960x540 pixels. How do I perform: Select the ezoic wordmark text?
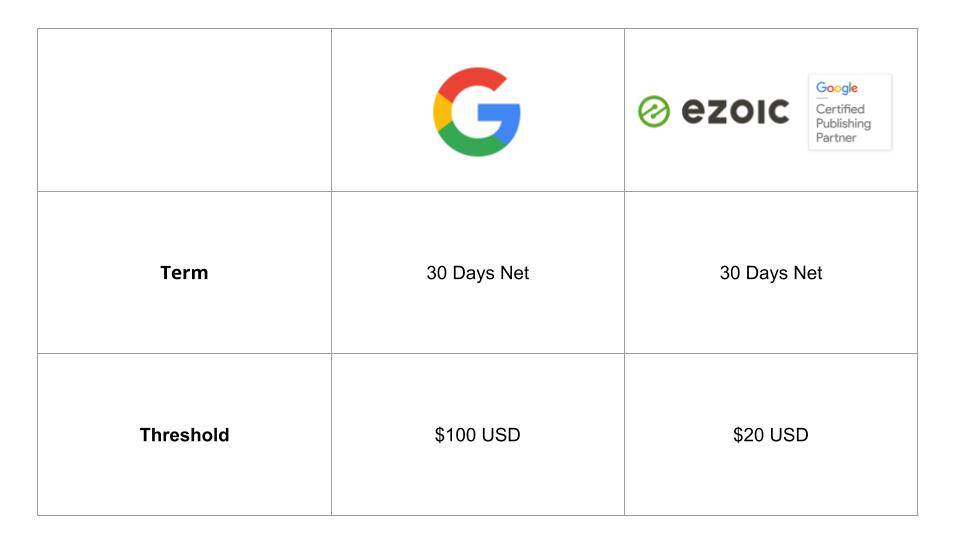coord(735,111)
